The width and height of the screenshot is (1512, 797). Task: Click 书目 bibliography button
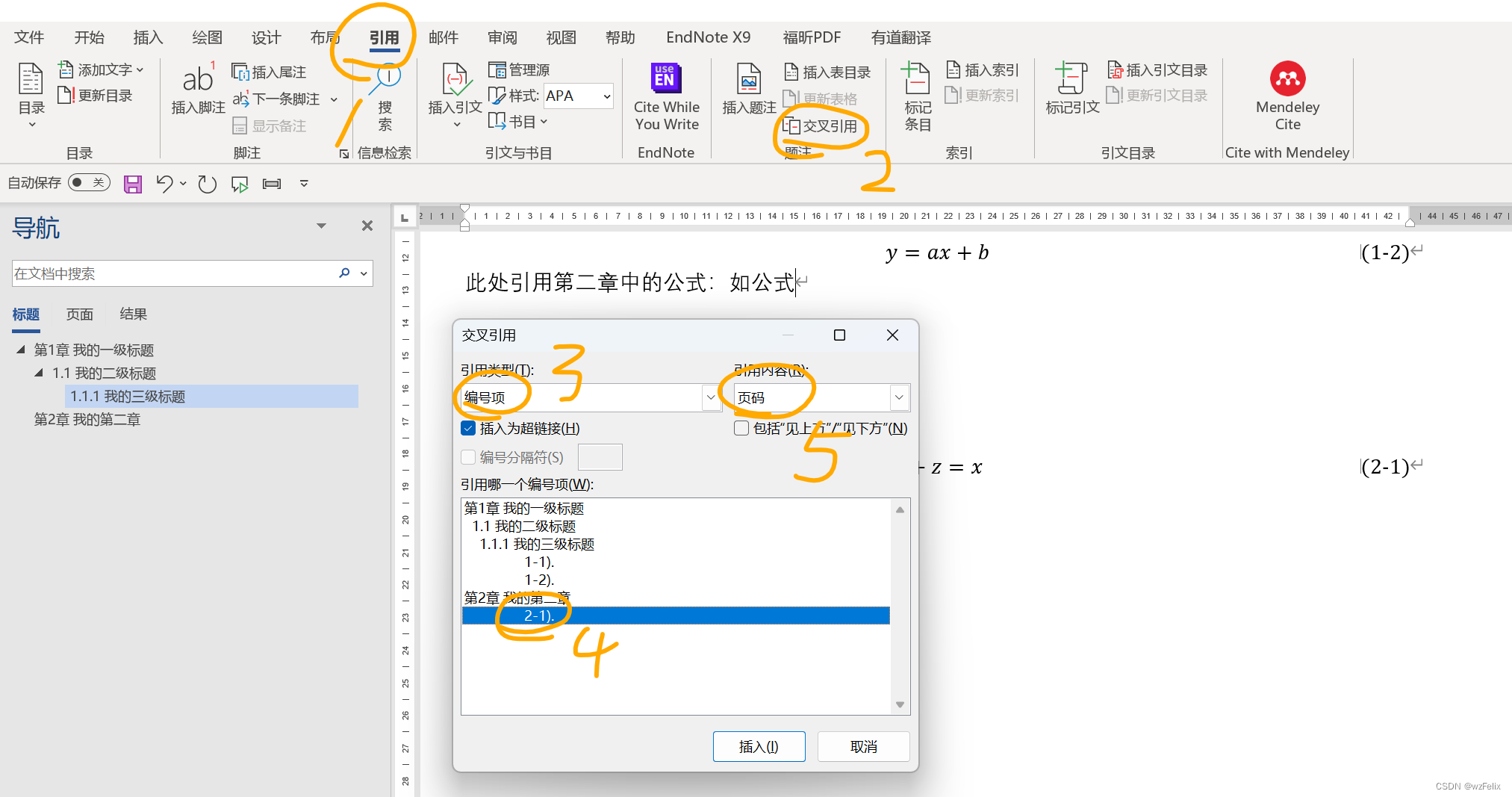517,121
